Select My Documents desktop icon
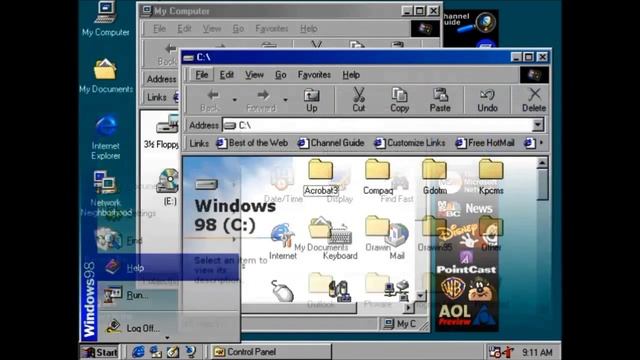 (x=106, y=76)
